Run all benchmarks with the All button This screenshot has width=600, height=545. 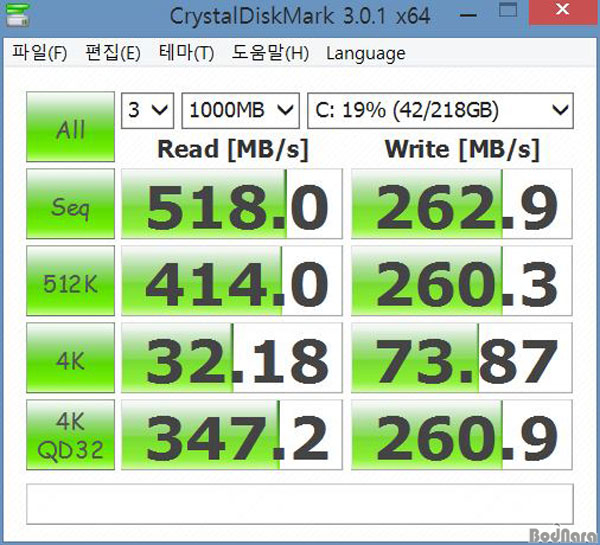(70, 127)
